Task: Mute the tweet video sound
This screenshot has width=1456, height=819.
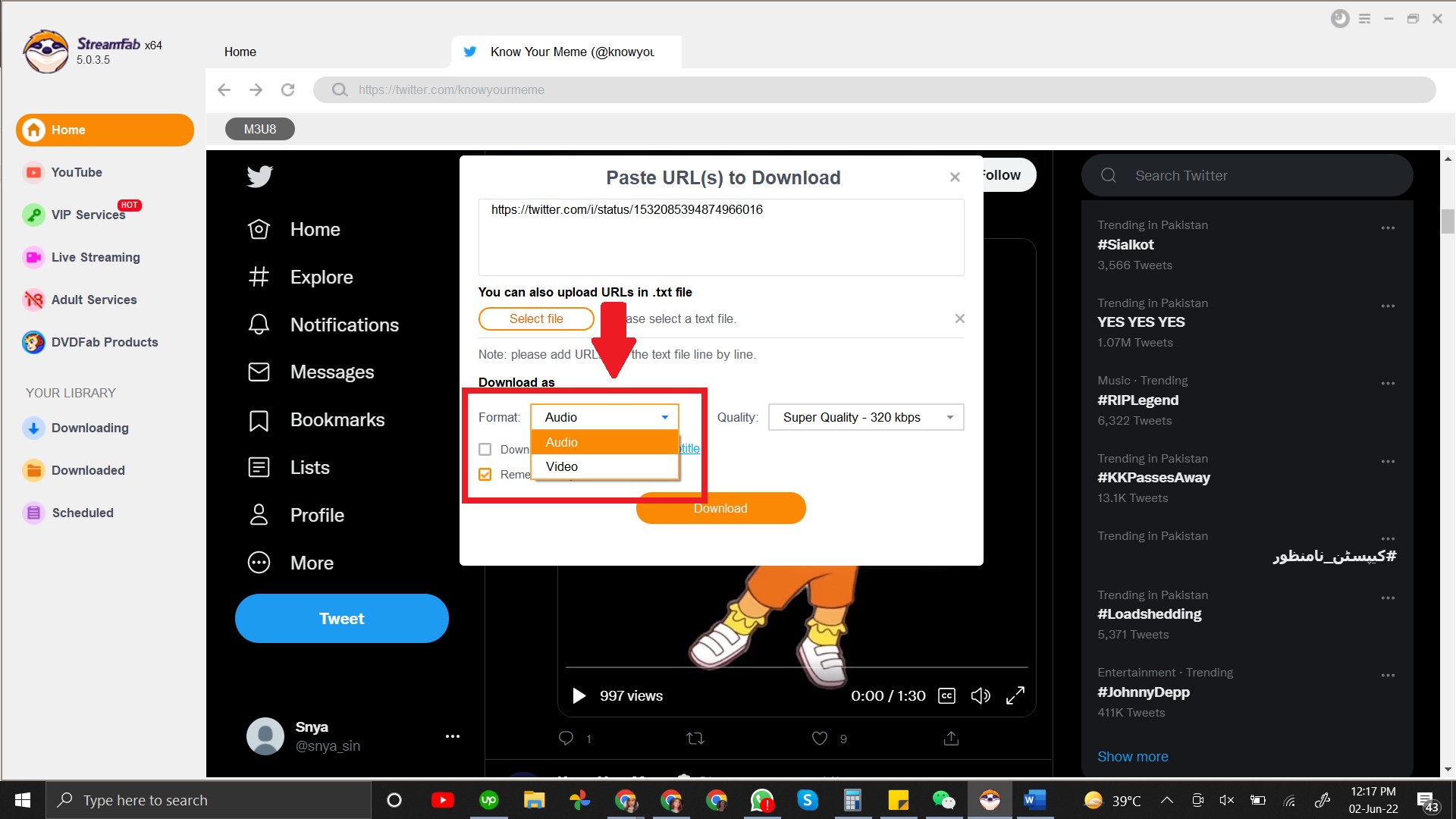Action: click(x=981, y=695)
